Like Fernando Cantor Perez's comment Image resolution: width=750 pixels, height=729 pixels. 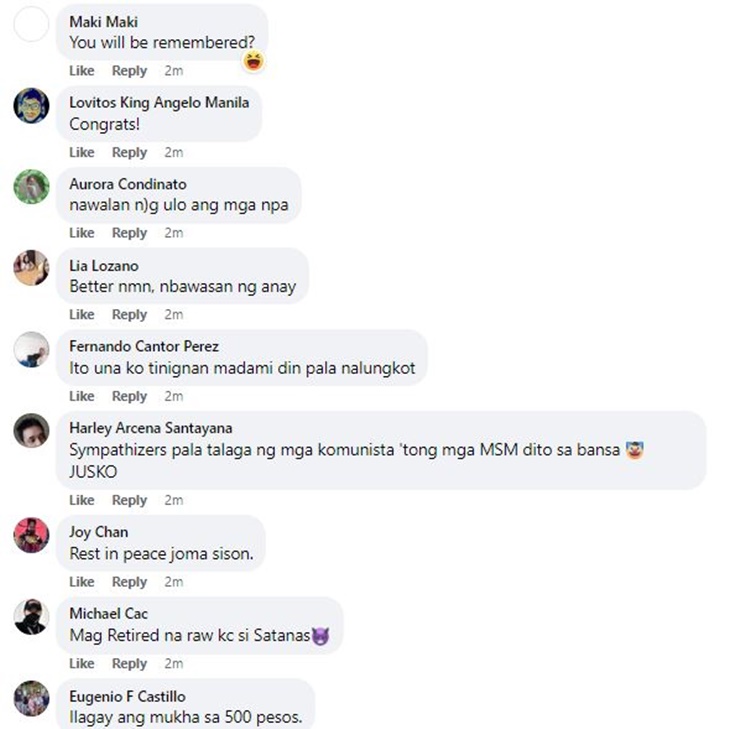pyautogui.click(x=81, y=396)
